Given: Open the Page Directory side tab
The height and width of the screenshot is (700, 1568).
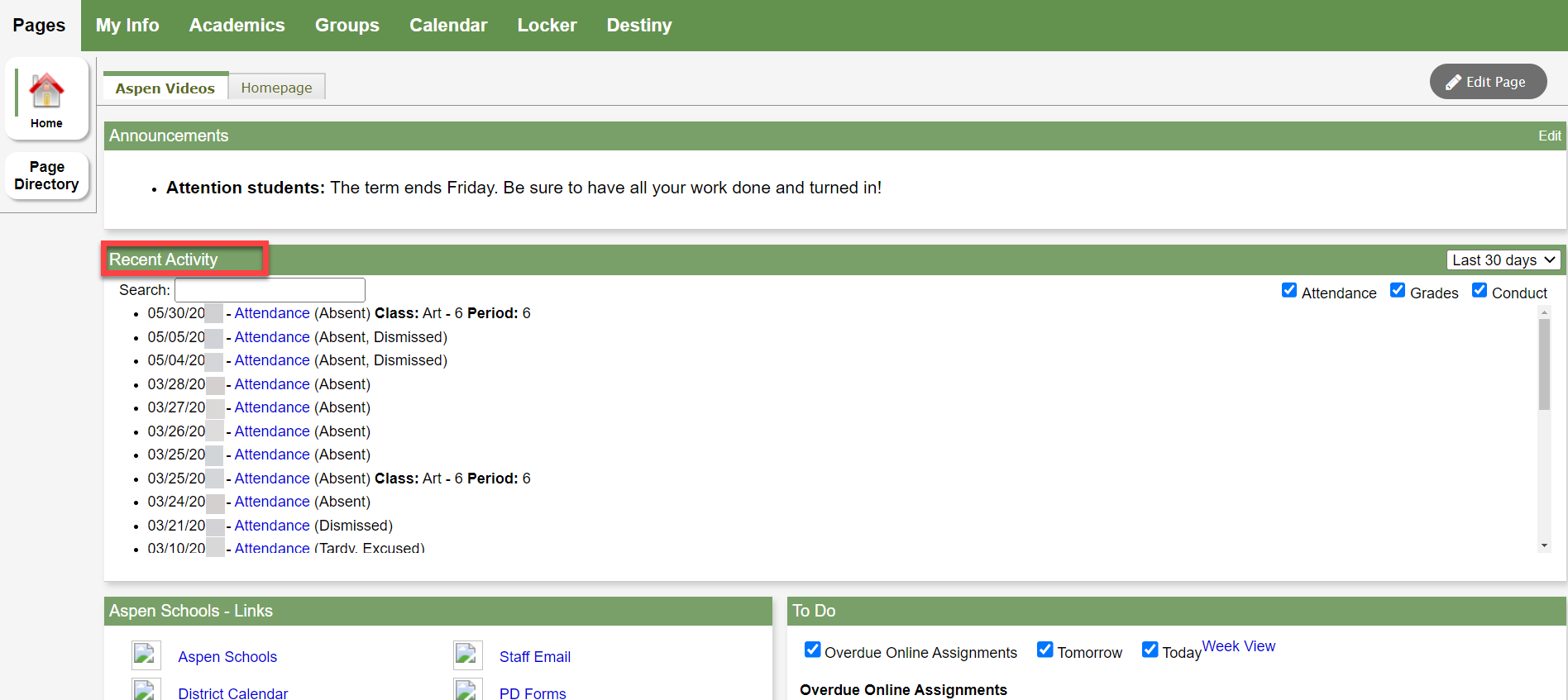Looking at the screenshot, I should pyautogui.click(x=46, y=175).
